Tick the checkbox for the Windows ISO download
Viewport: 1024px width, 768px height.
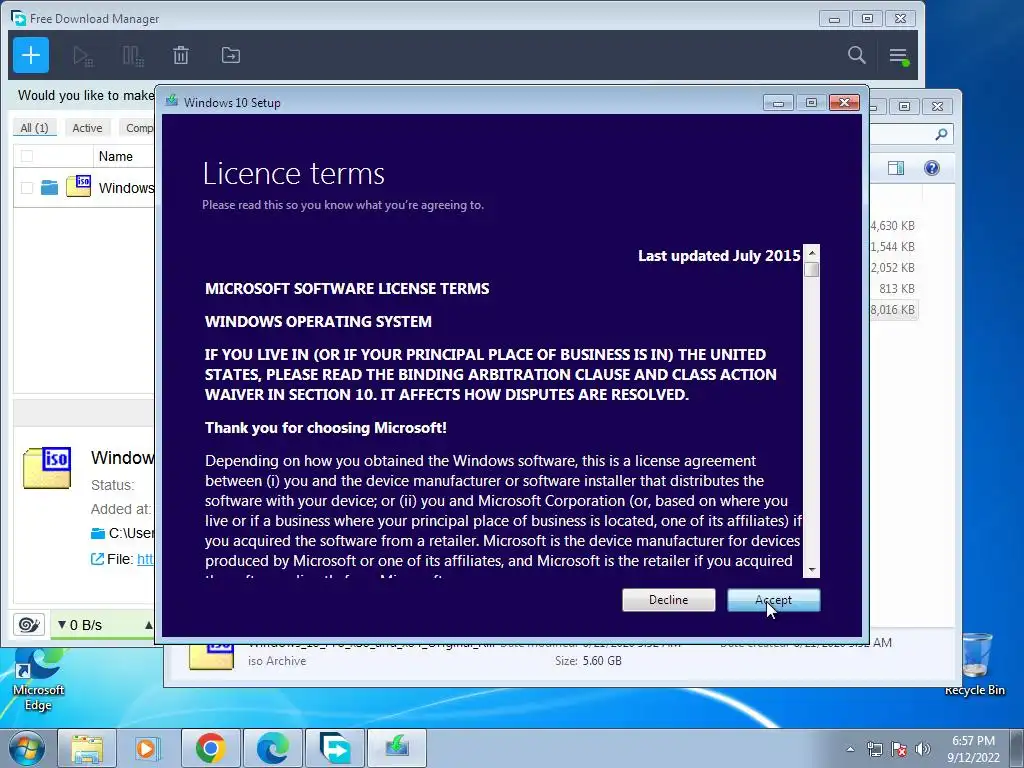(27, 188)
